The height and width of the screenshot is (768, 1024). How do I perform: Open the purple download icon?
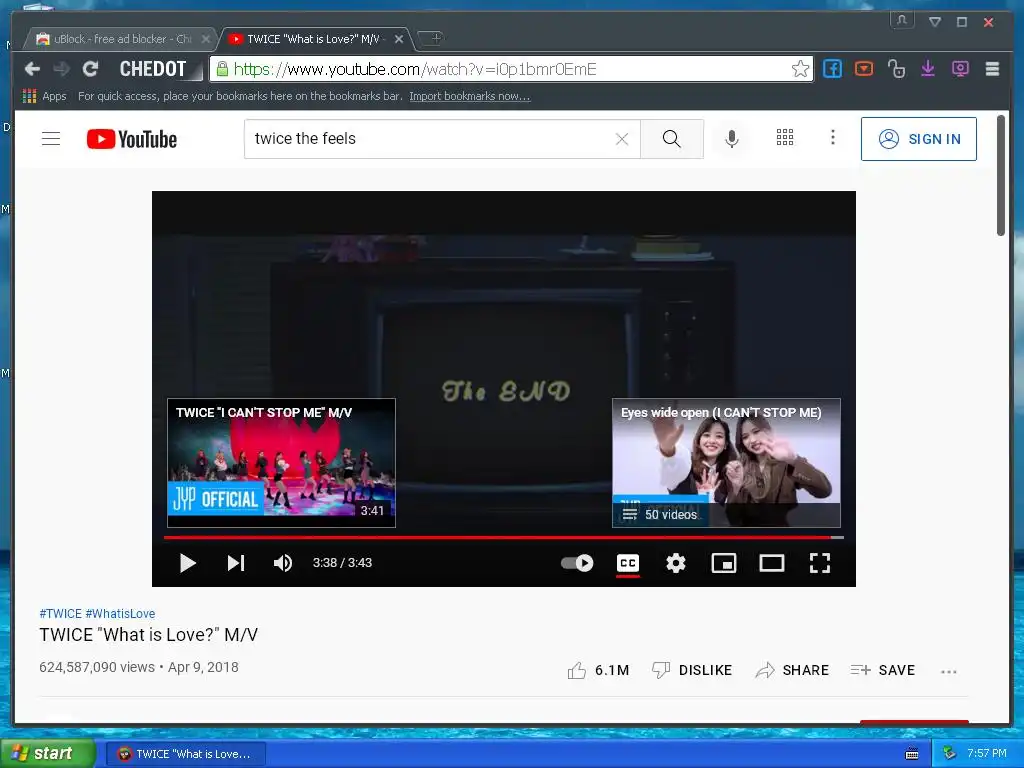[x=928, y=69]
